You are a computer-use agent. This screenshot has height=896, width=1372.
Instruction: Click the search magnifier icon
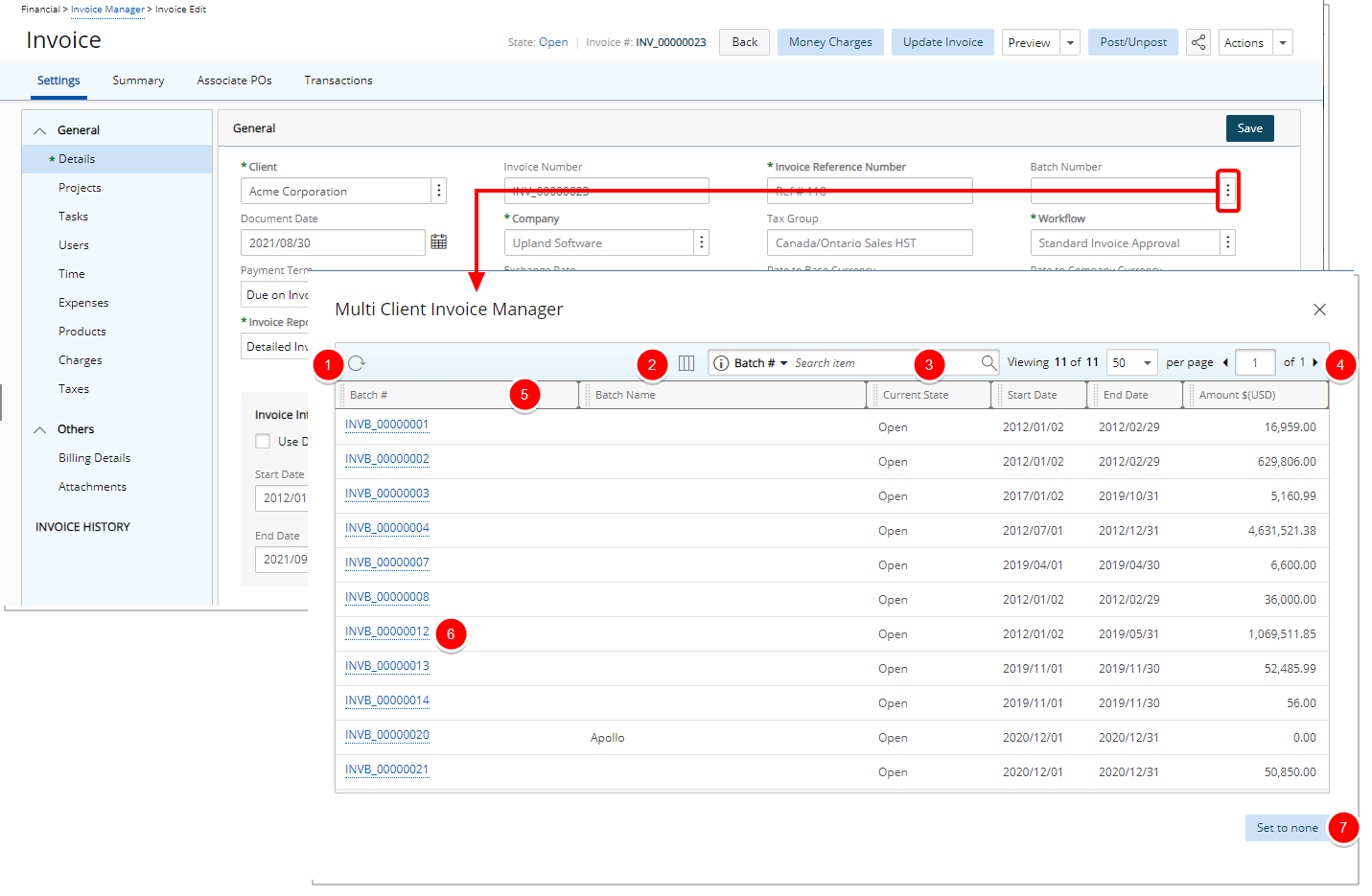pos(988,362)
